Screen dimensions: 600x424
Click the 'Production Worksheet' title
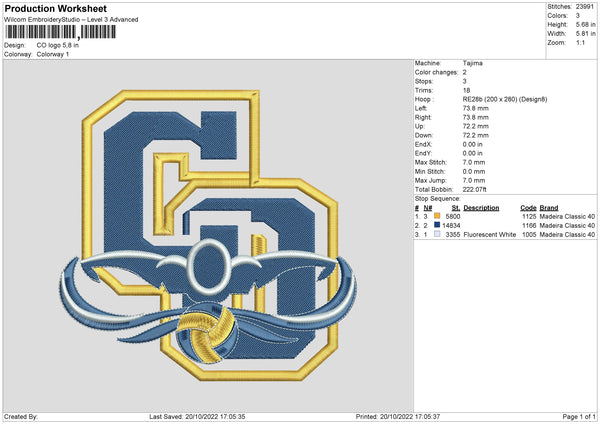[x=55, y=8]
